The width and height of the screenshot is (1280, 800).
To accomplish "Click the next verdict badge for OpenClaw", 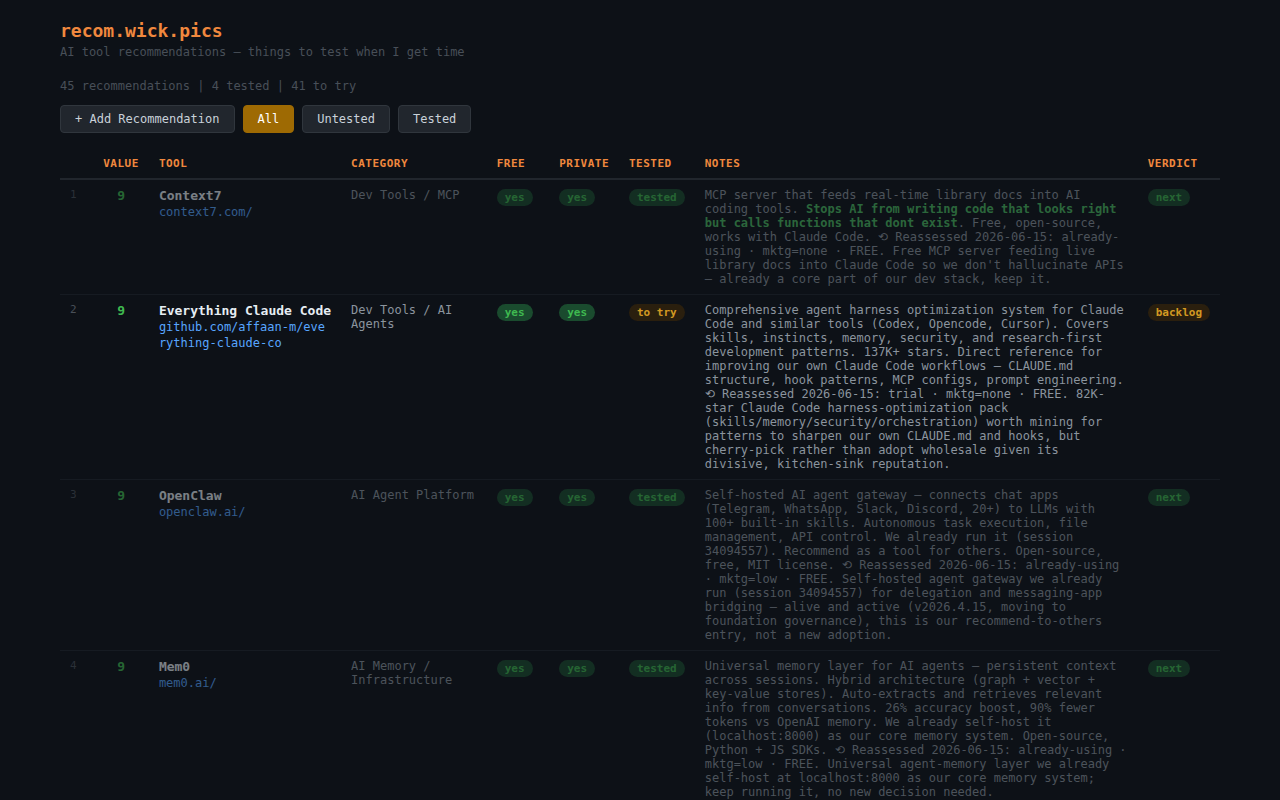I will point(1169,498).
